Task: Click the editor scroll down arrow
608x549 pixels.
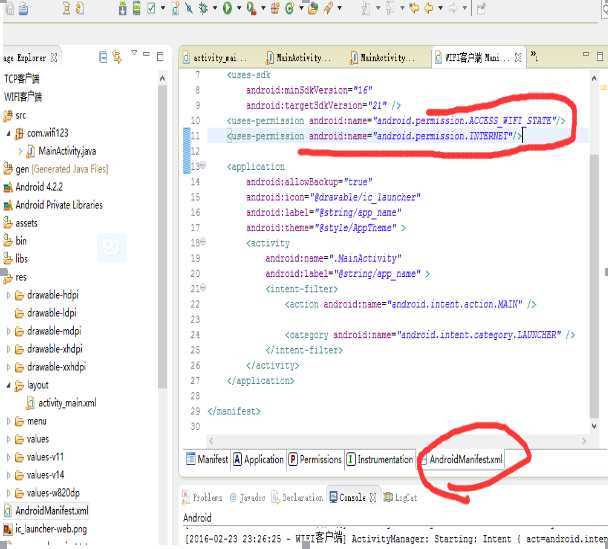Action: (x=594, y=426)
